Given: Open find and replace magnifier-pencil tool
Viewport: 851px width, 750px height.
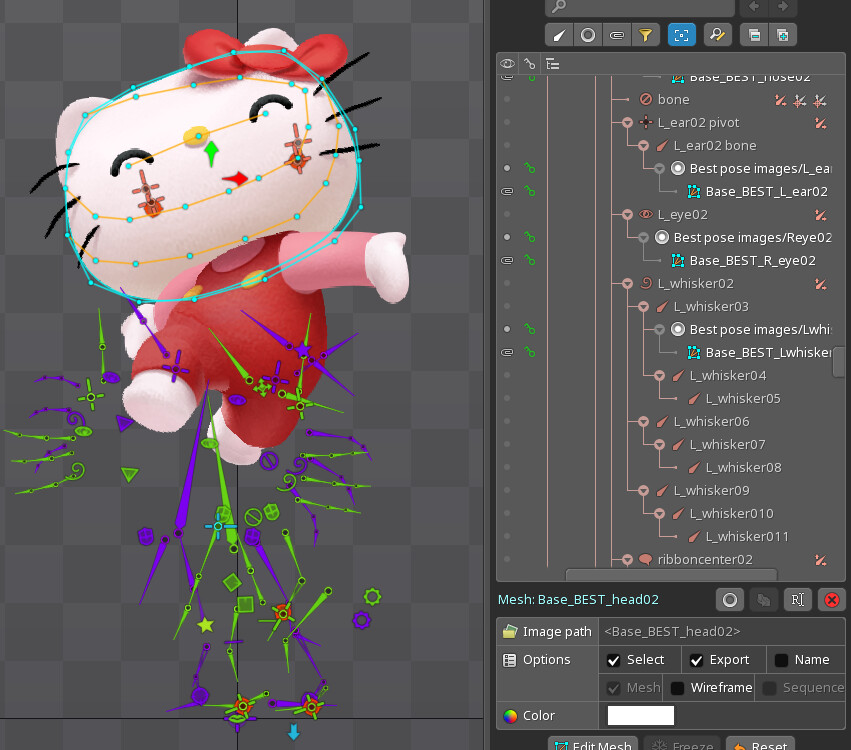Looking at the screenshot, I should 717,35.
